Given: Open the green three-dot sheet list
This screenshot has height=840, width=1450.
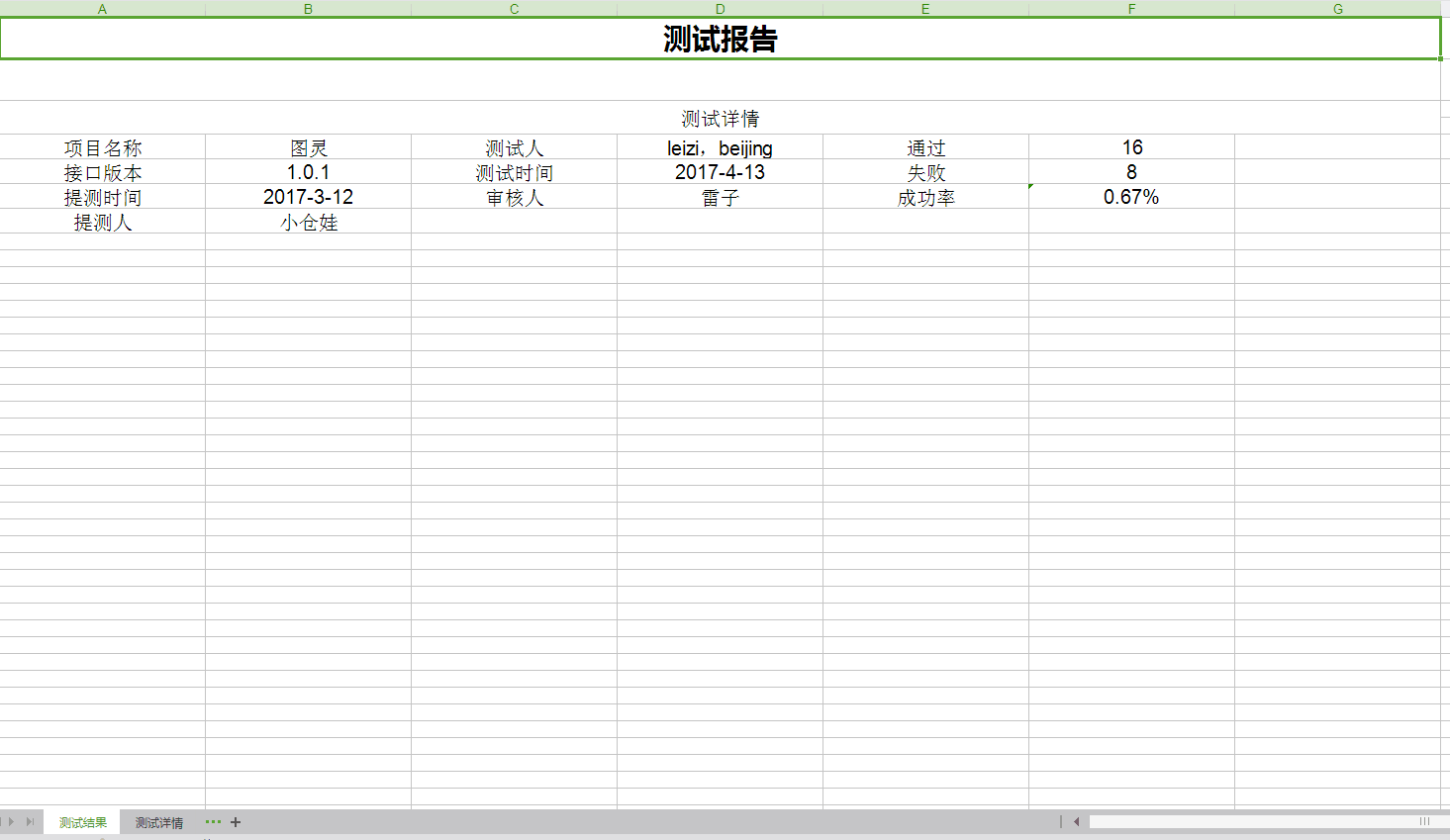Looking at the screenshot, I should tap(213, 821).
